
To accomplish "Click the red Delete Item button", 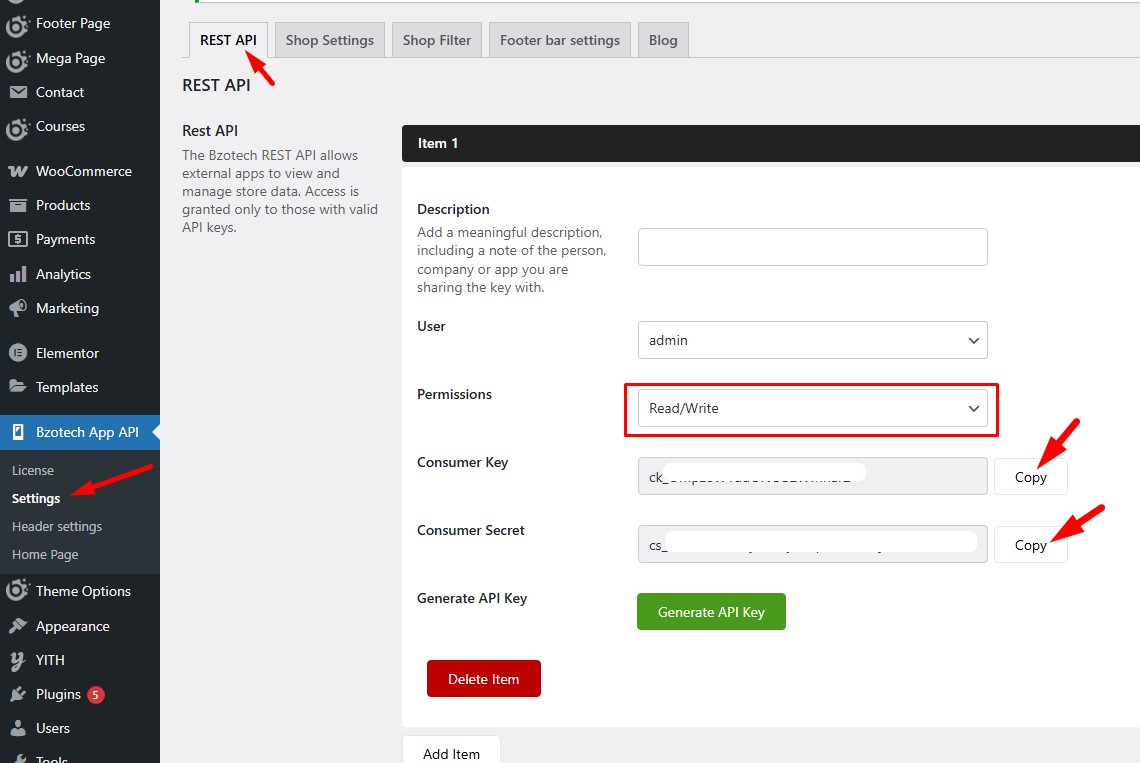I will click(483, 679).
